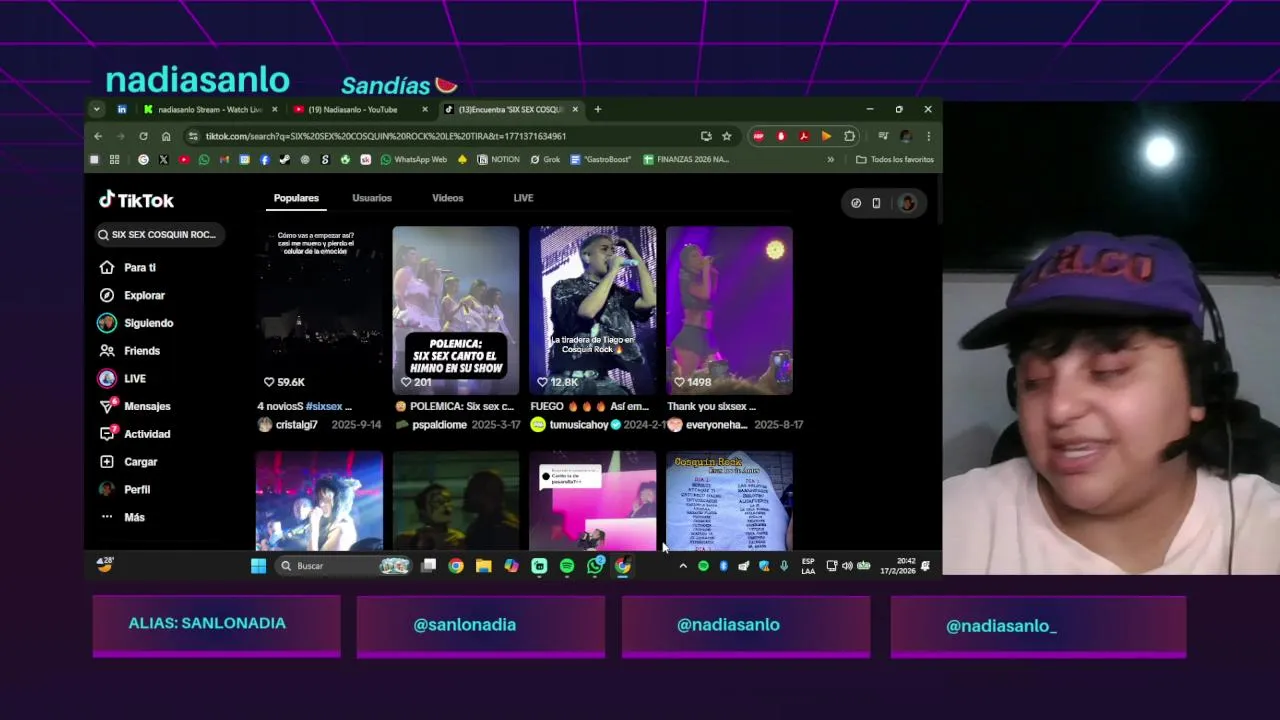Click the mobile app icon in TikTok header

click(x=876, y=203)
